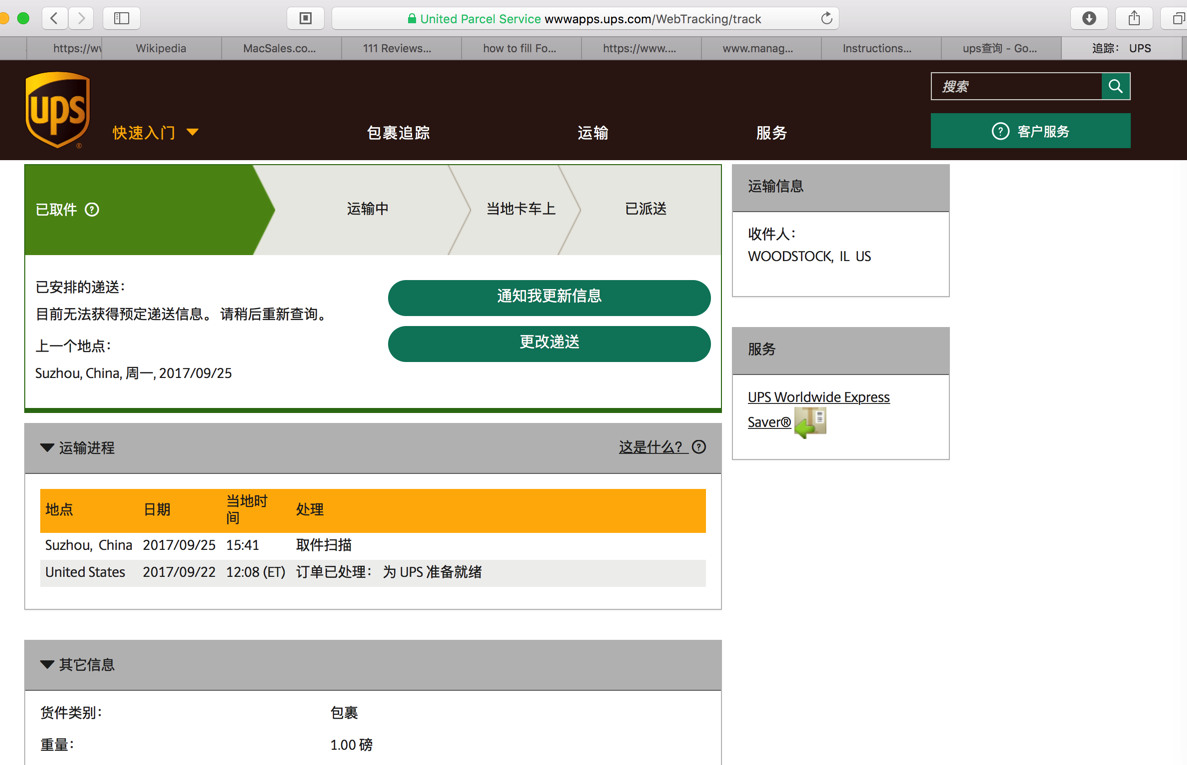The width and height of the screenshot is (1187, 765).
Task: Switch to the MacSales.co... tab
Action: [280, 48]
